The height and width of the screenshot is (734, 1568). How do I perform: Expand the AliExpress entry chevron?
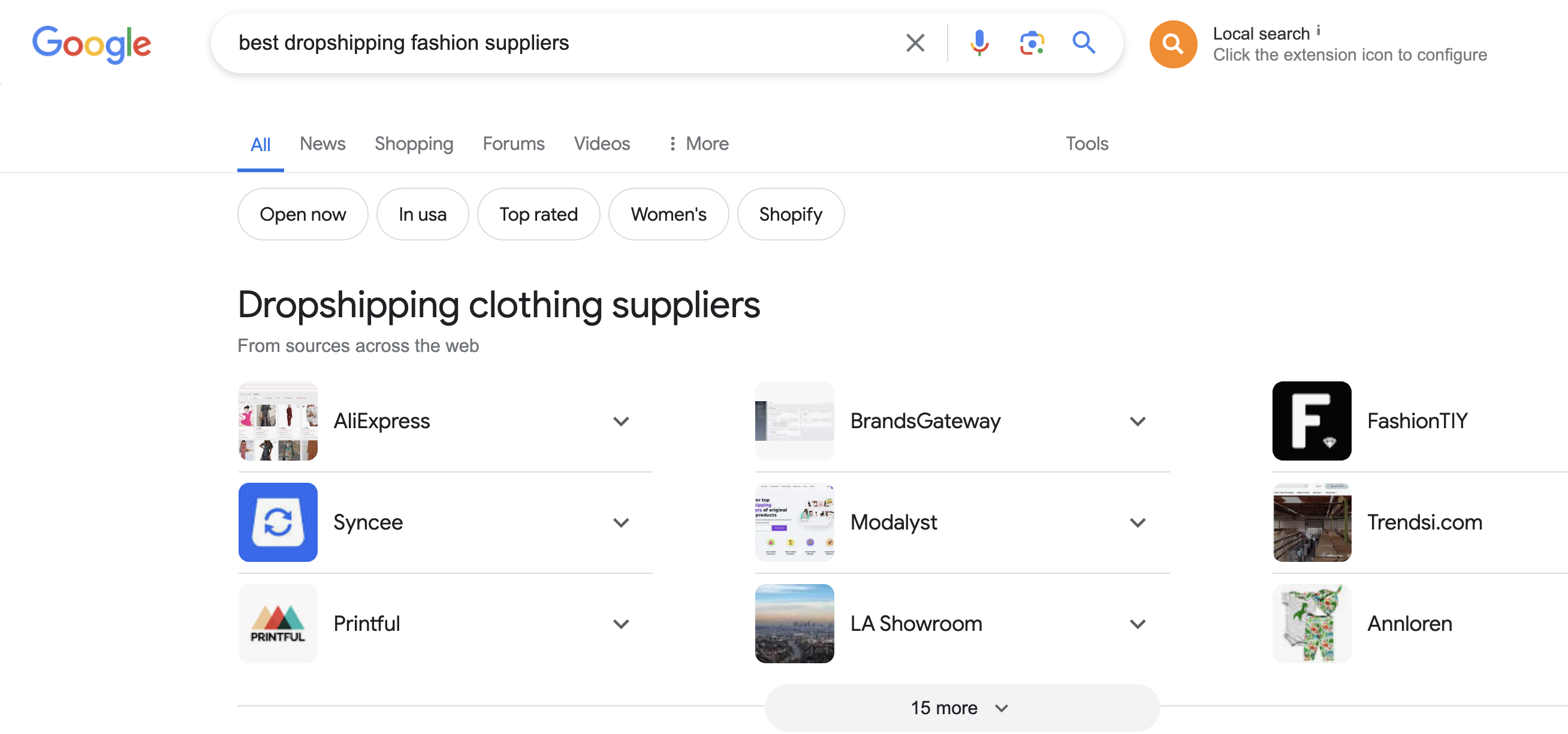pyautogui.click(x=621, y=422)
